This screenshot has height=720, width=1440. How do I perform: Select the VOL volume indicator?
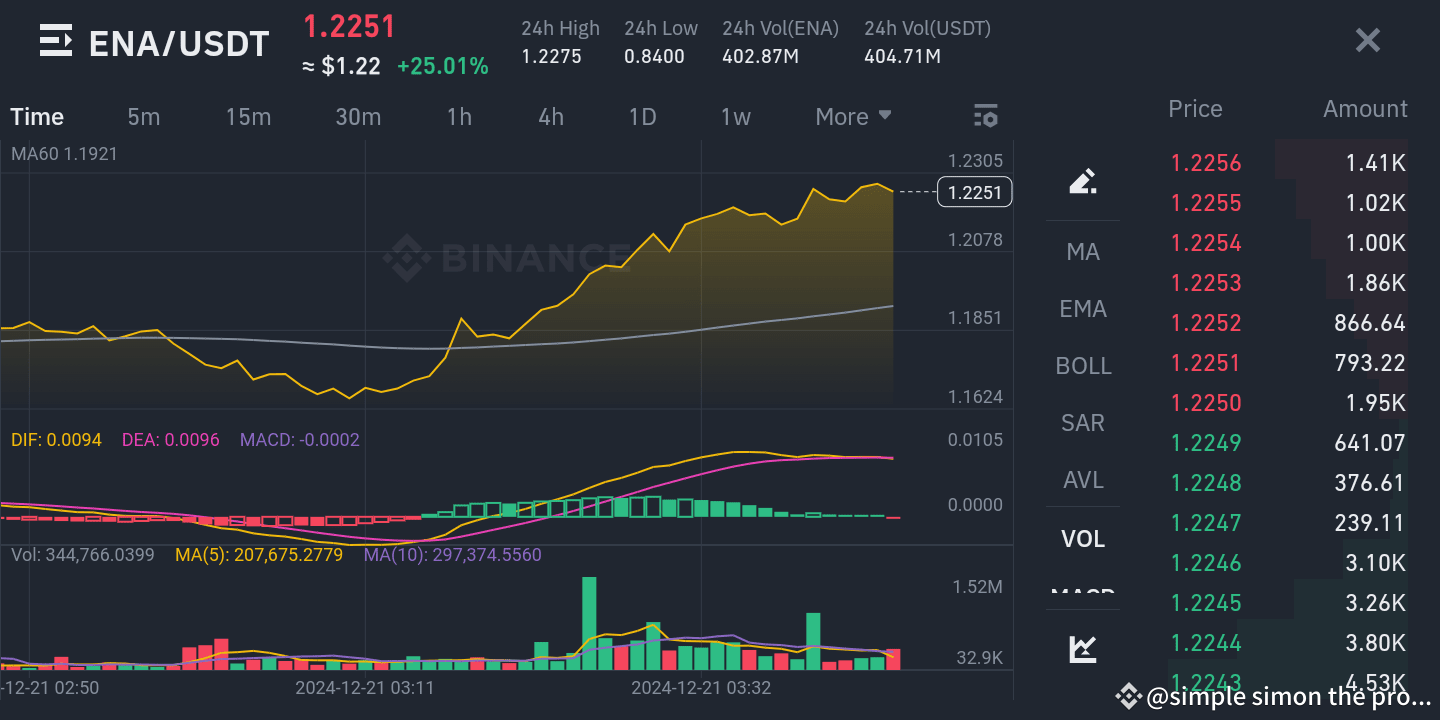1083,538
